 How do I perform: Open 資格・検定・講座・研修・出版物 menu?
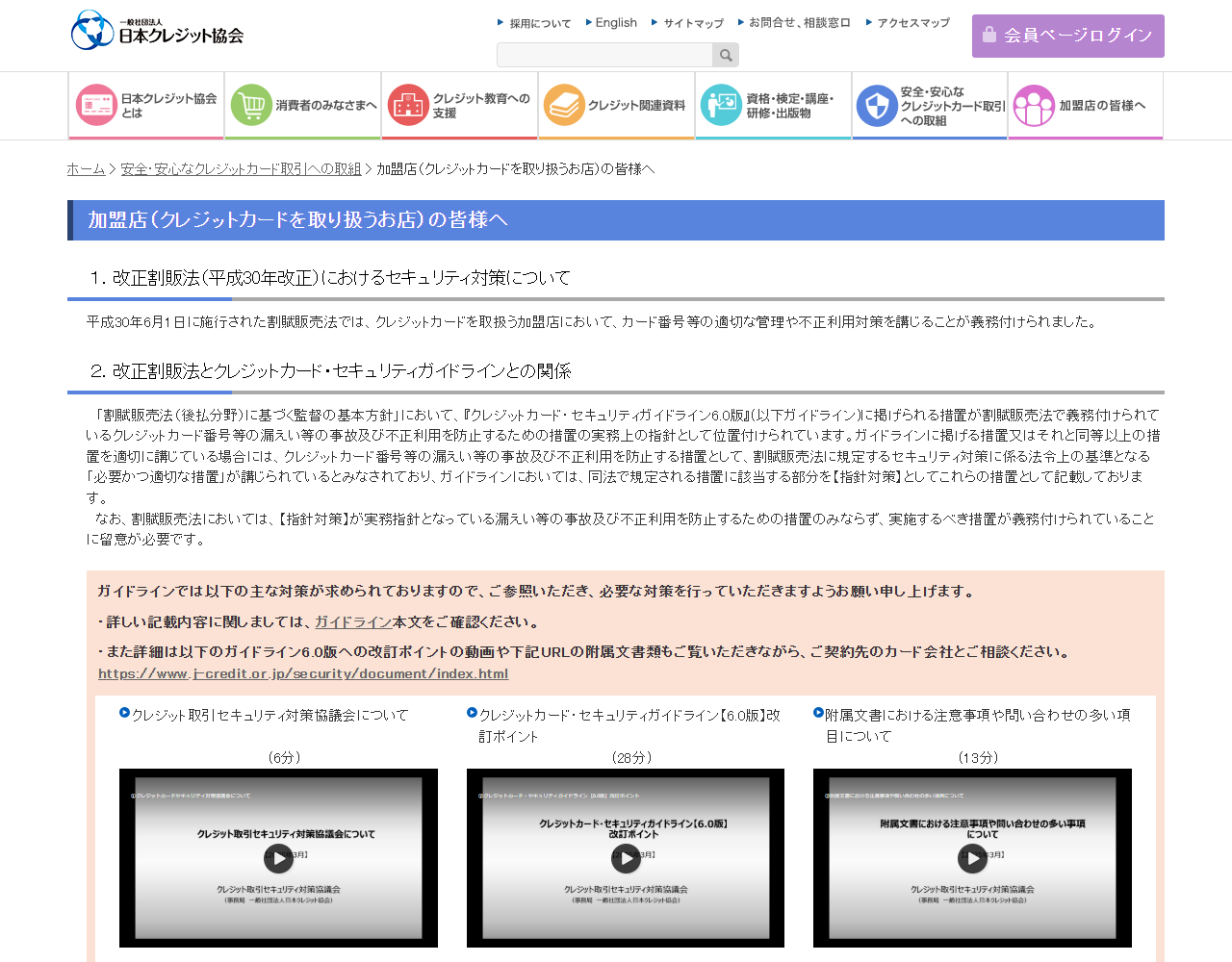pyautogui.click(x=774, y=106)
